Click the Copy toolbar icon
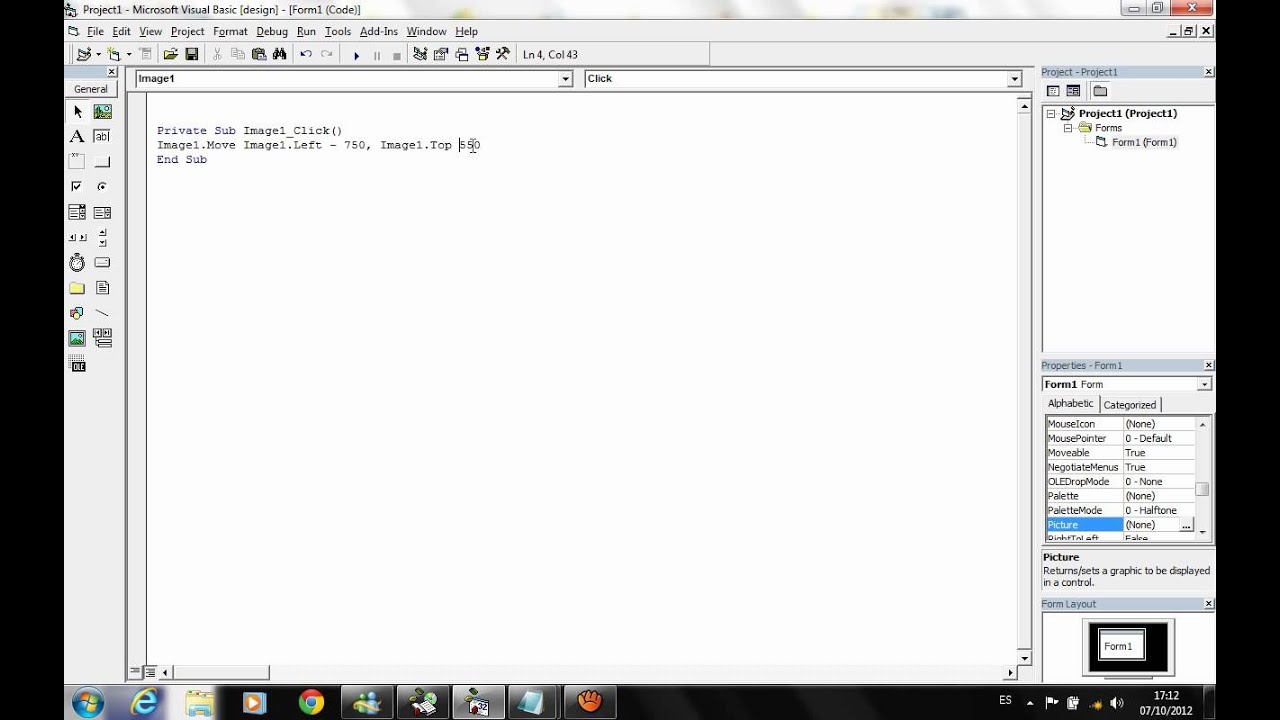 pyautogui.click(x=238, y=55)
